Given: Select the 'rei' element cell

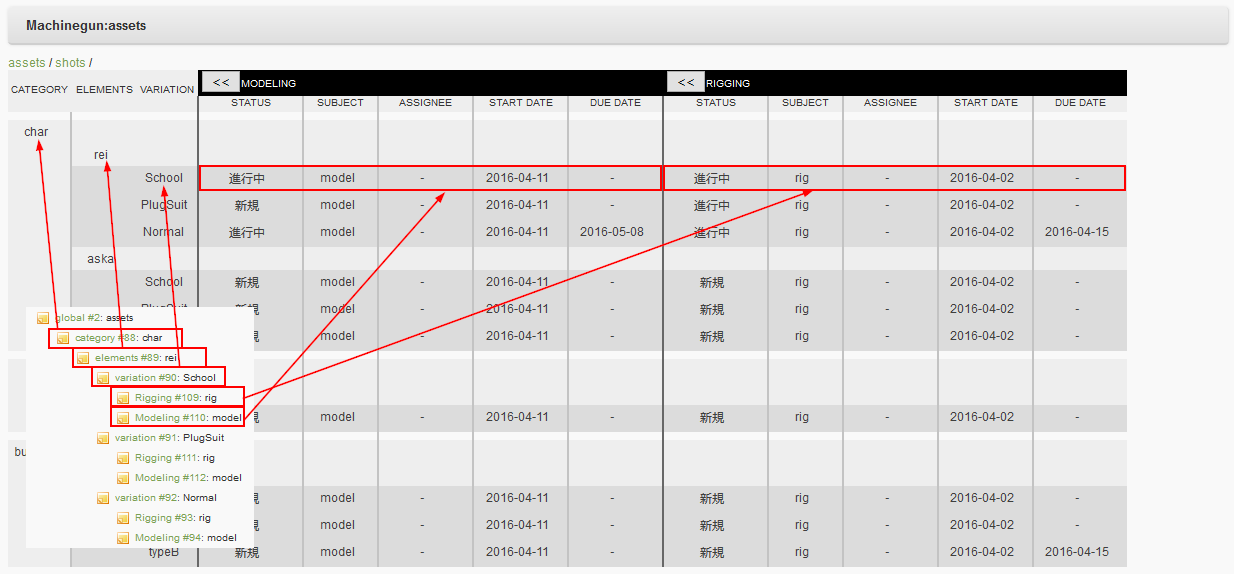Looking at the screenshot, I should click(x=101, y=155).
